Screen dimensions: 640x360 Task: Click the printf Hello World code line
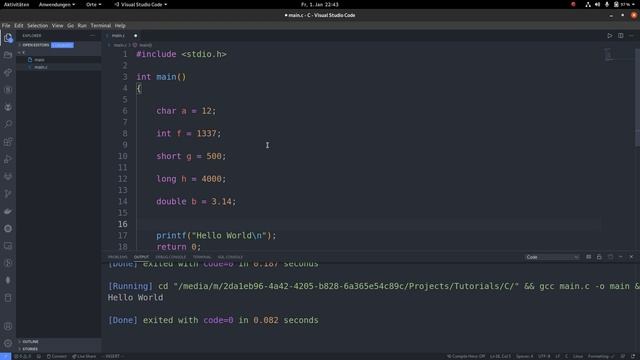coord(216,236)
